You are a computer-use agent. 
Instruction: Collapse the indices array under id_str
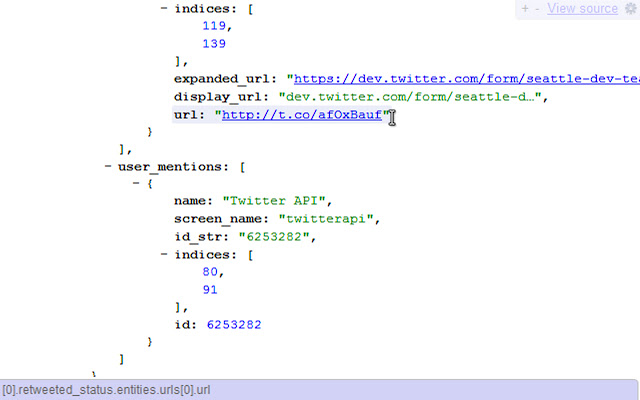tap(164, 255)
